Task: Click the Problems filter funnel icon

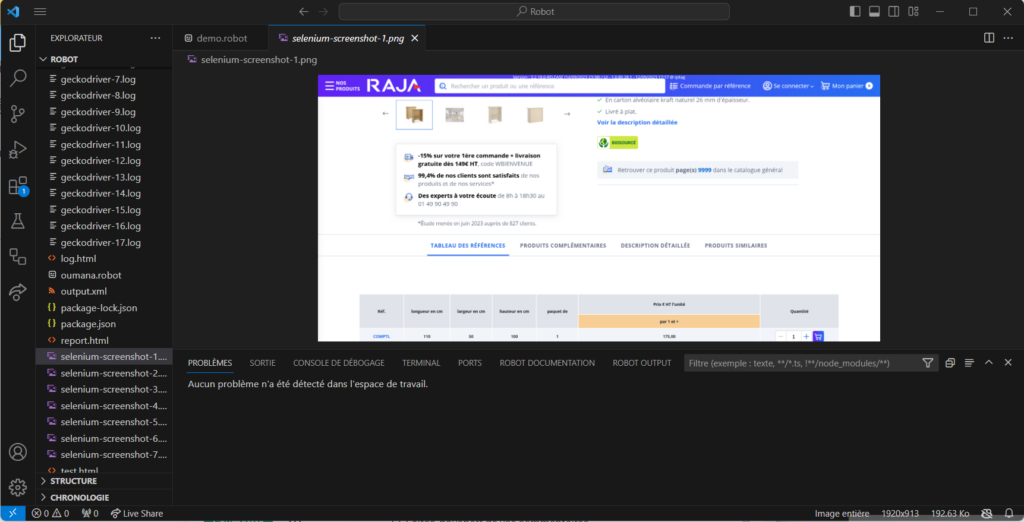Action: pos(927,363)
